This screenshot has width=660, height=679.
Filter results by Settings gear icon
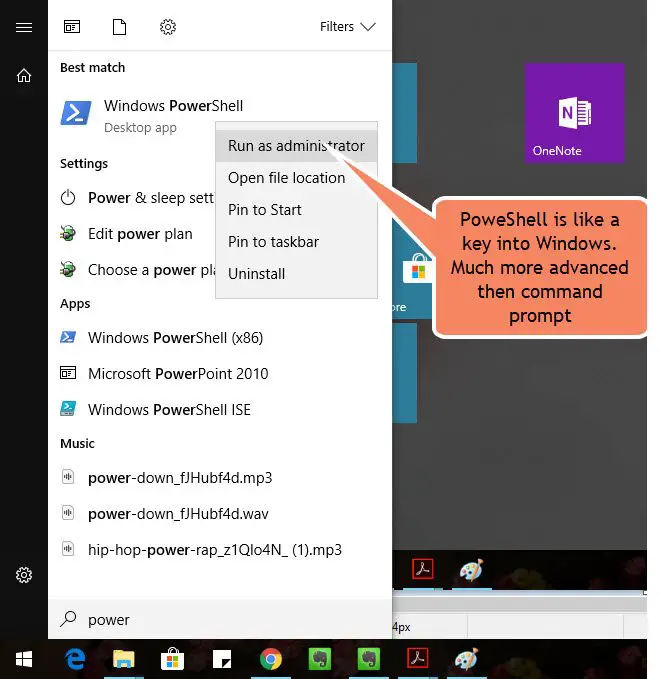pyautogui.click(x=168, y=27)
